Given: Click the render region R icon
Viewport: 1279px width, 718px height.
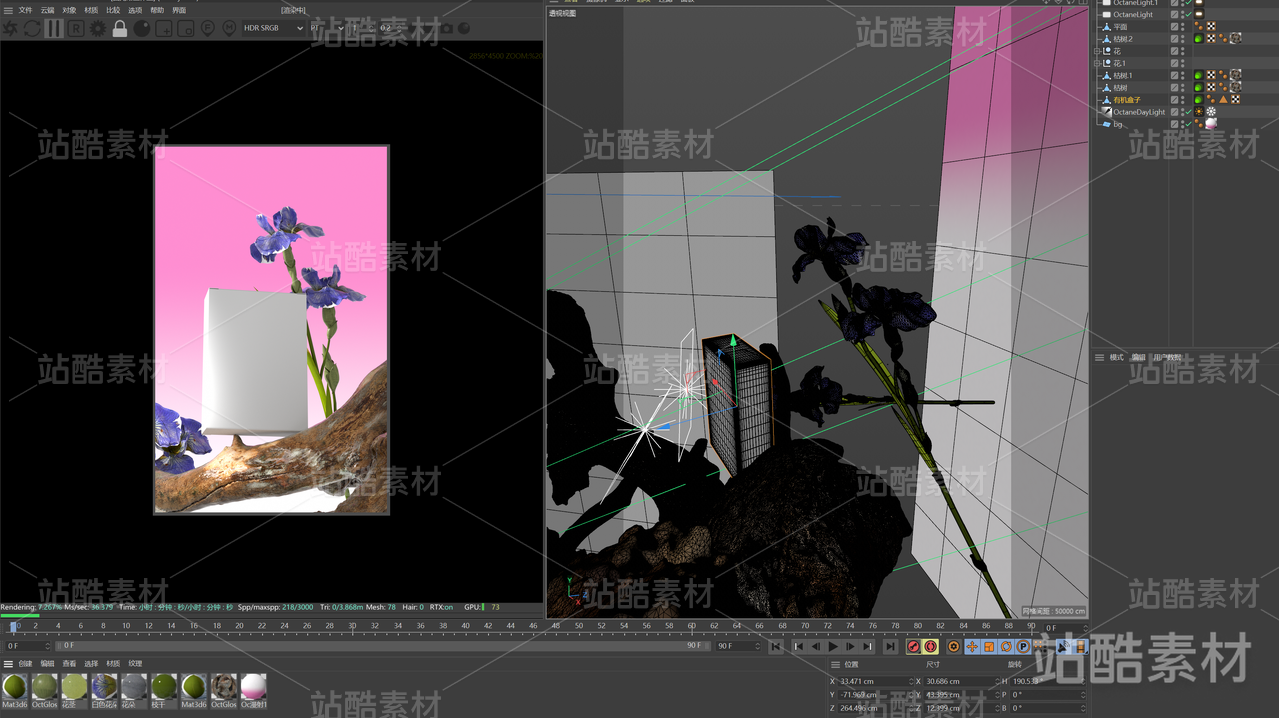Looking at the screenshot, I should (76, 29).
